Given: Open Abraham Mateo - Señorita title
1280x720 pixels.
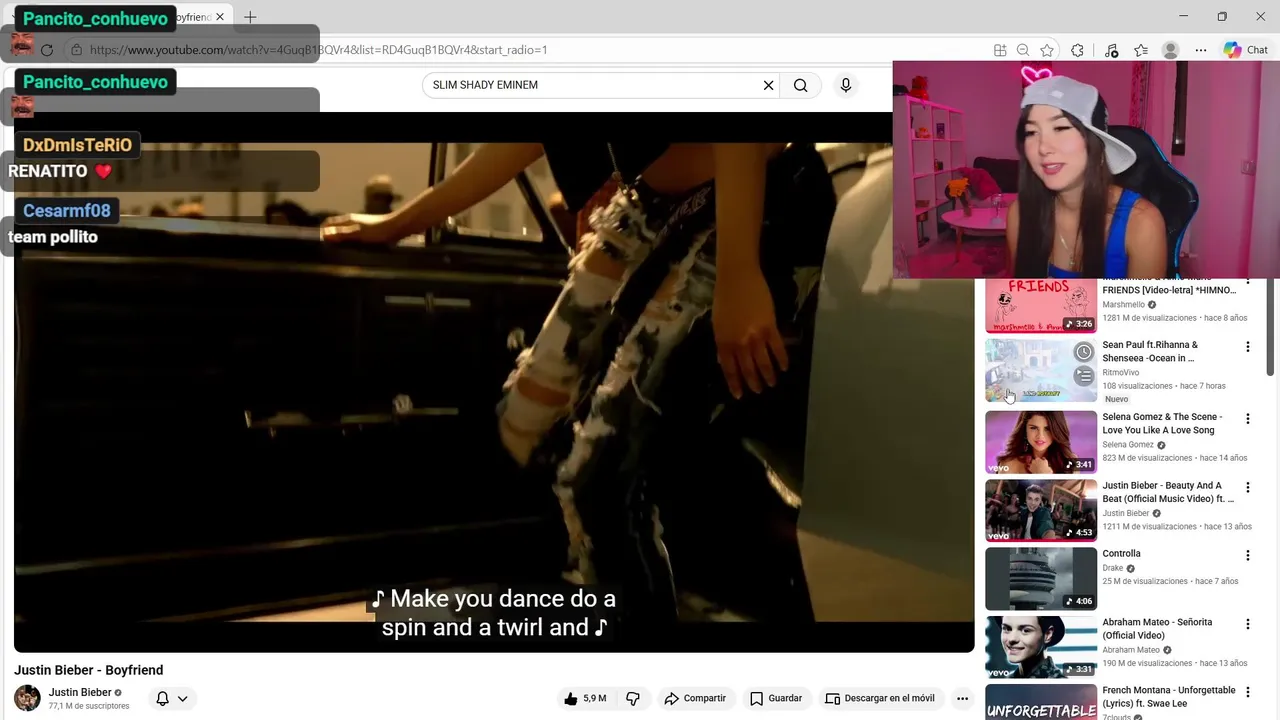Looking at the screenshot, I should click(x=1157, y=629).
